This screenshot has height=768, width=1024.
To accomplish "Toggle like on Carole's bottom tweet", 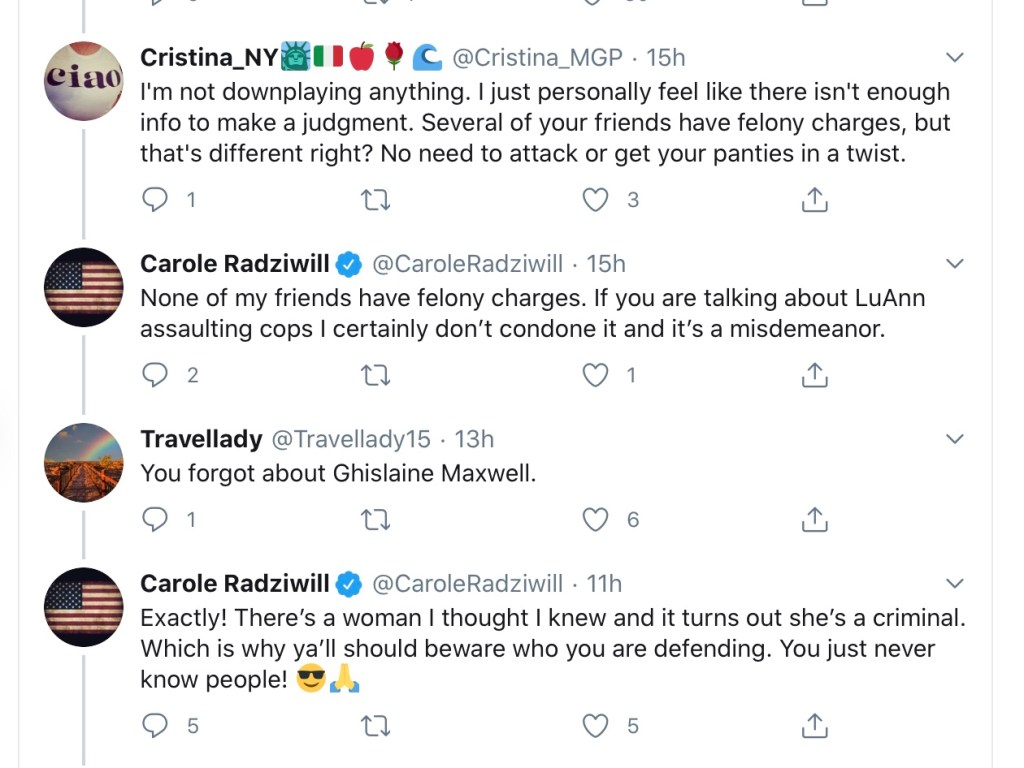I will pyautogui.click(x=595, y=725).
